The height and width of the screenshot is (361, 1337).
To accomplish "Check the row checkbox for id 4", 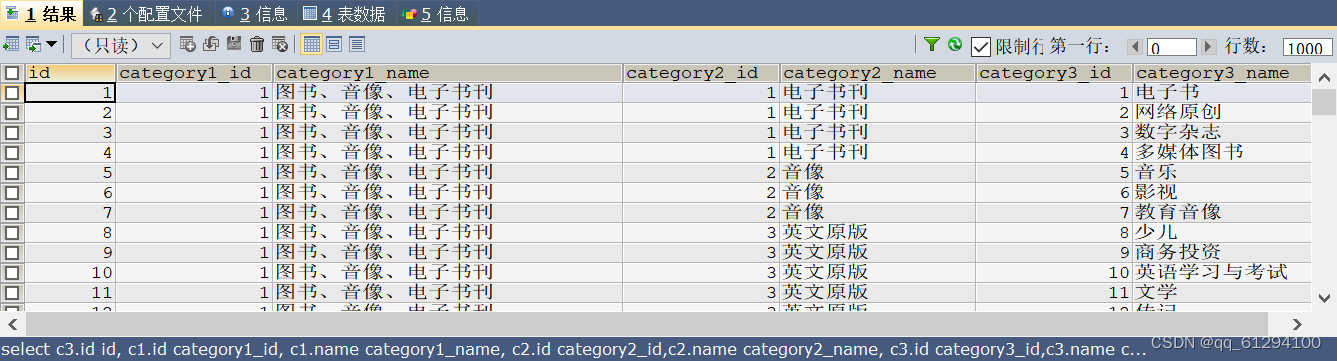I will tap(12, 152).
